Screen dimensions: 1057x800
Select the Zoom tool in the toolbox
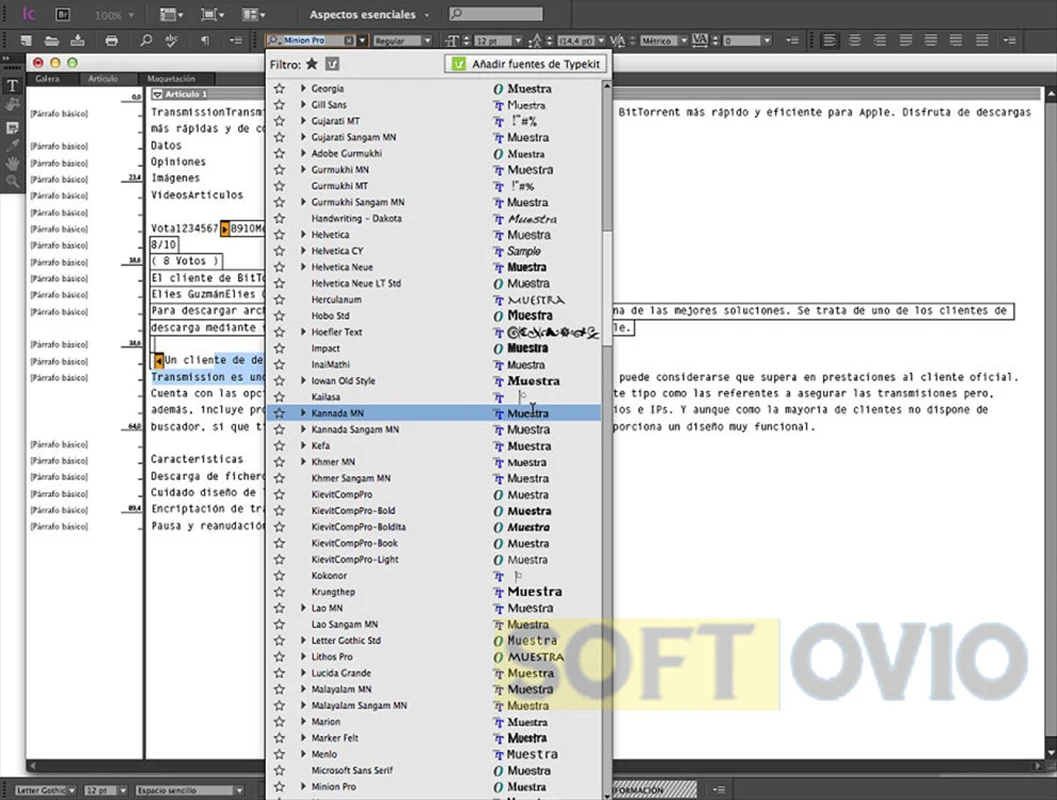pos(12,181)
